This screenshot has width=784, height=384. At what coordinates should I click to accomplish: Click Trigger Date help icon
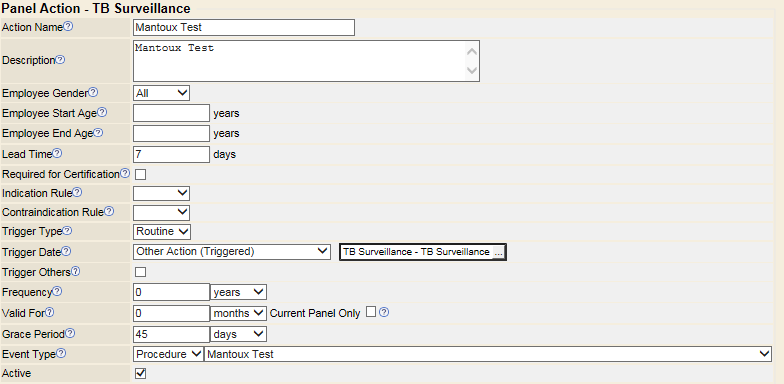click(66, 252)
